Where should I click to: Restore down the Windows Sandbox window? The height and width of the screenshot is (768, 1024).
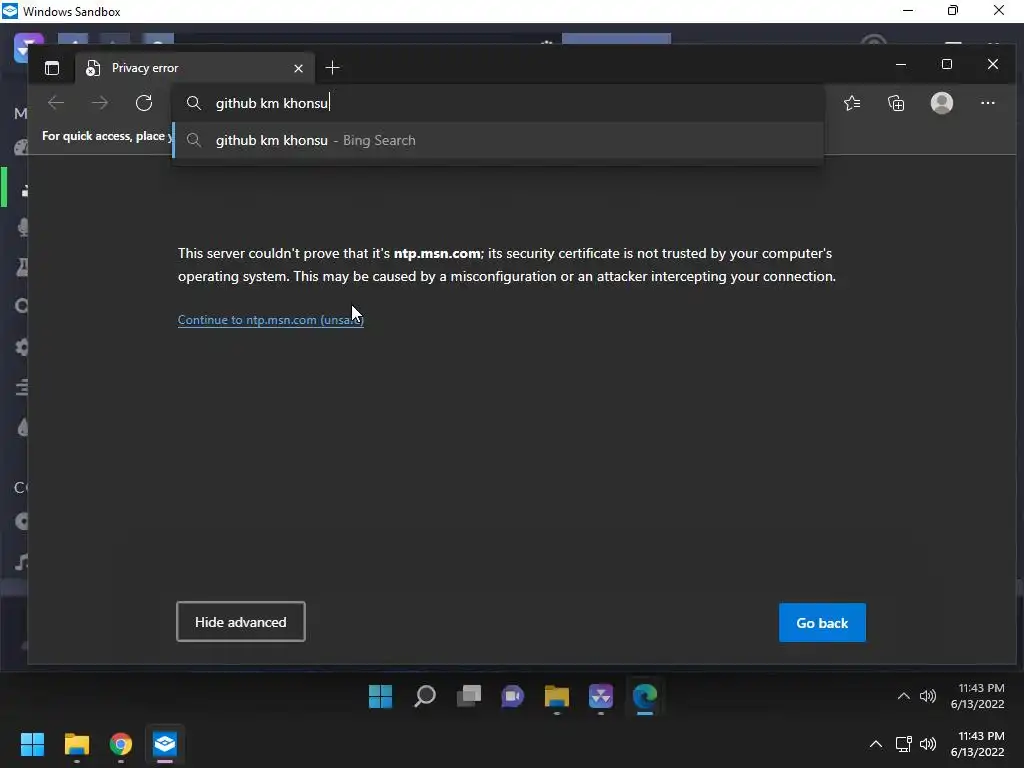[x=953, y=10]
